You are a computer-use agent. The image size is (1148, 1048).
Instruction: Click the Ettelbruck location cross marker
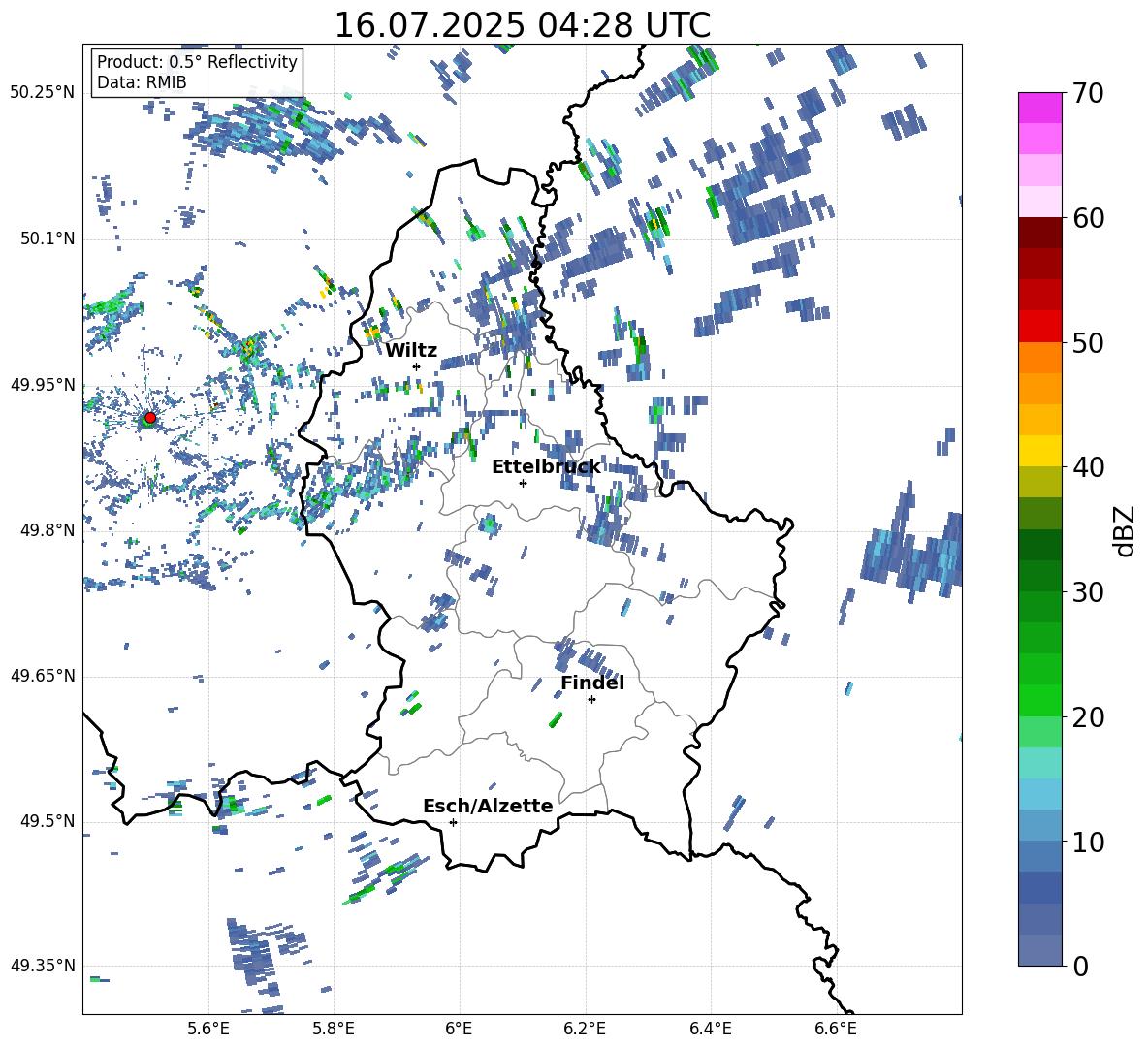[x=523, y=483]
